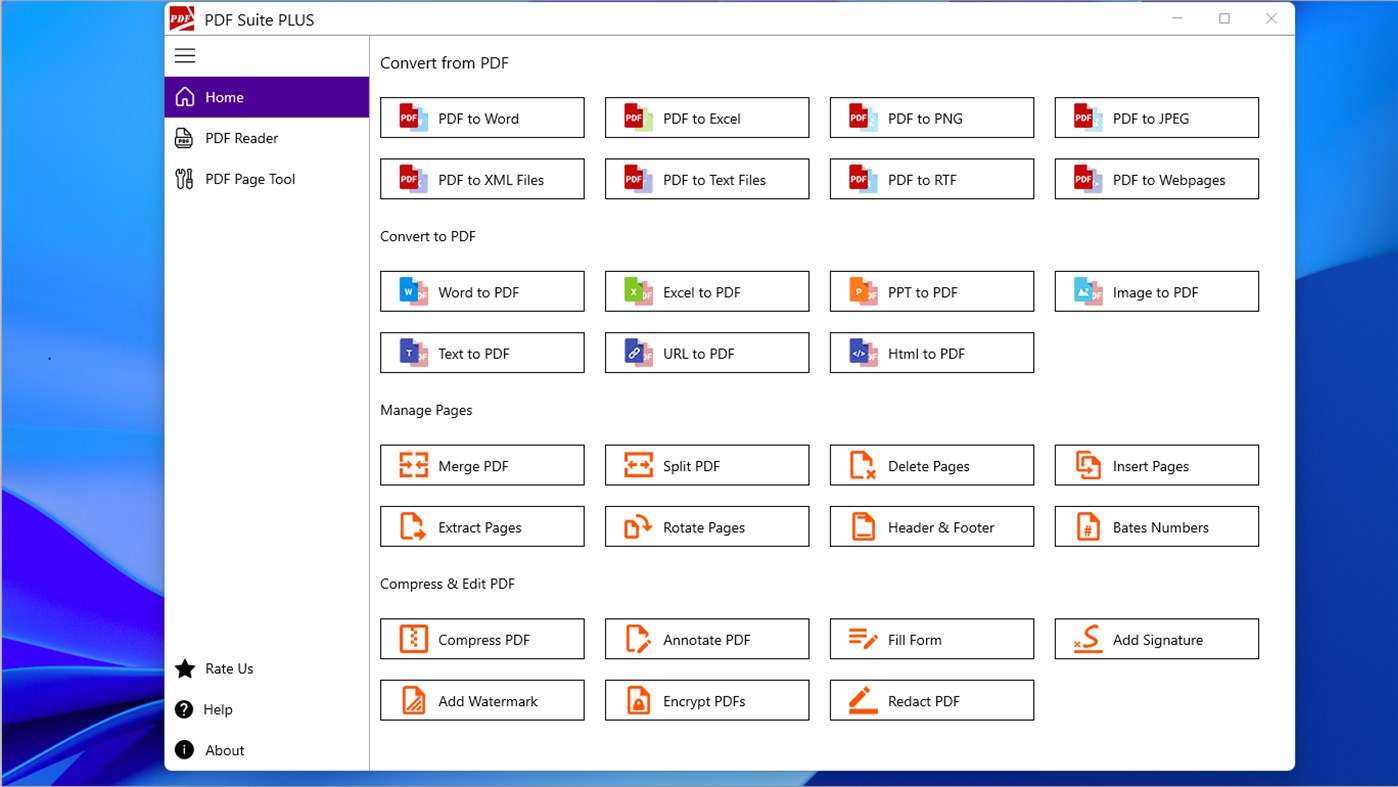Open the Merge PDF tool
Viewport: 1398px width, 787px height.
481,464
